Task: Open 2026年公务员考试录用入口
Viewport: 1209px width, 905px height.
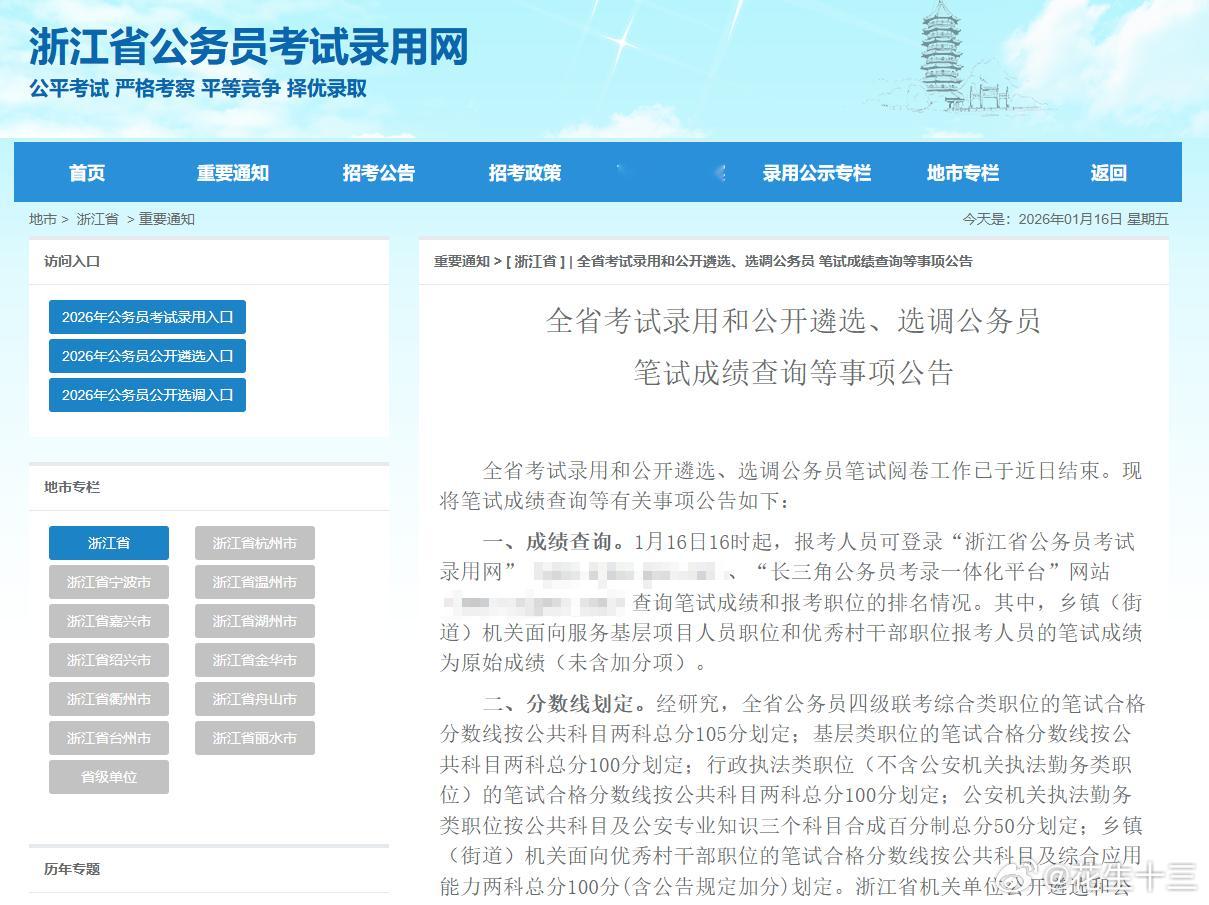Action: (x=146, y=316)
